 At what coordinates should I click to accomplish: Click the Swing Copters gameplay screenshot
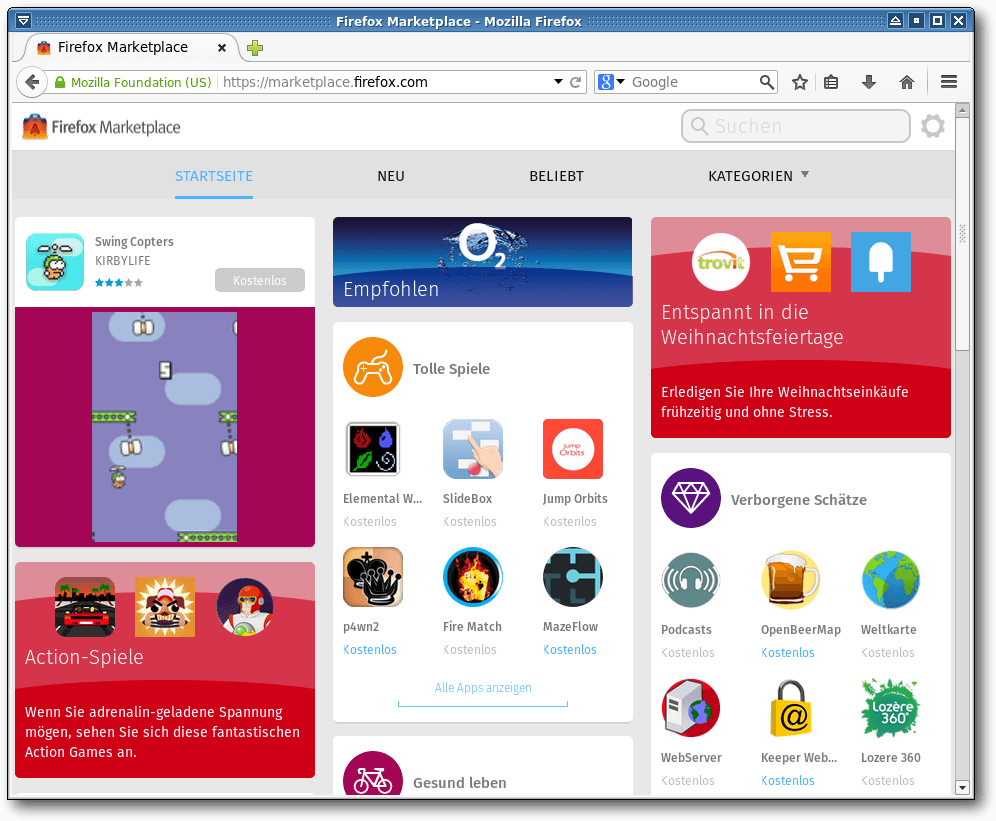pos(165,426)
